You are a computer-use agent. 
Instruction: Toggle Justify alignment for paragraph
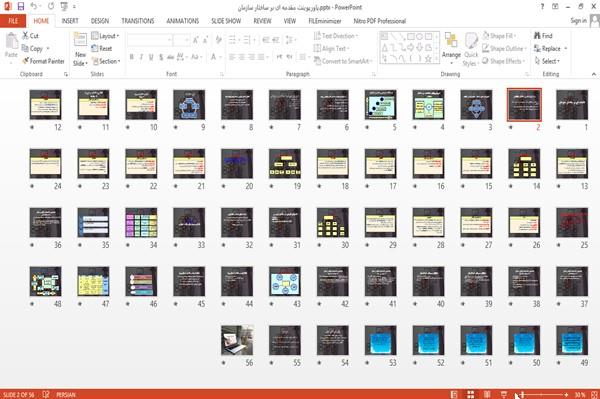point(261,57)
